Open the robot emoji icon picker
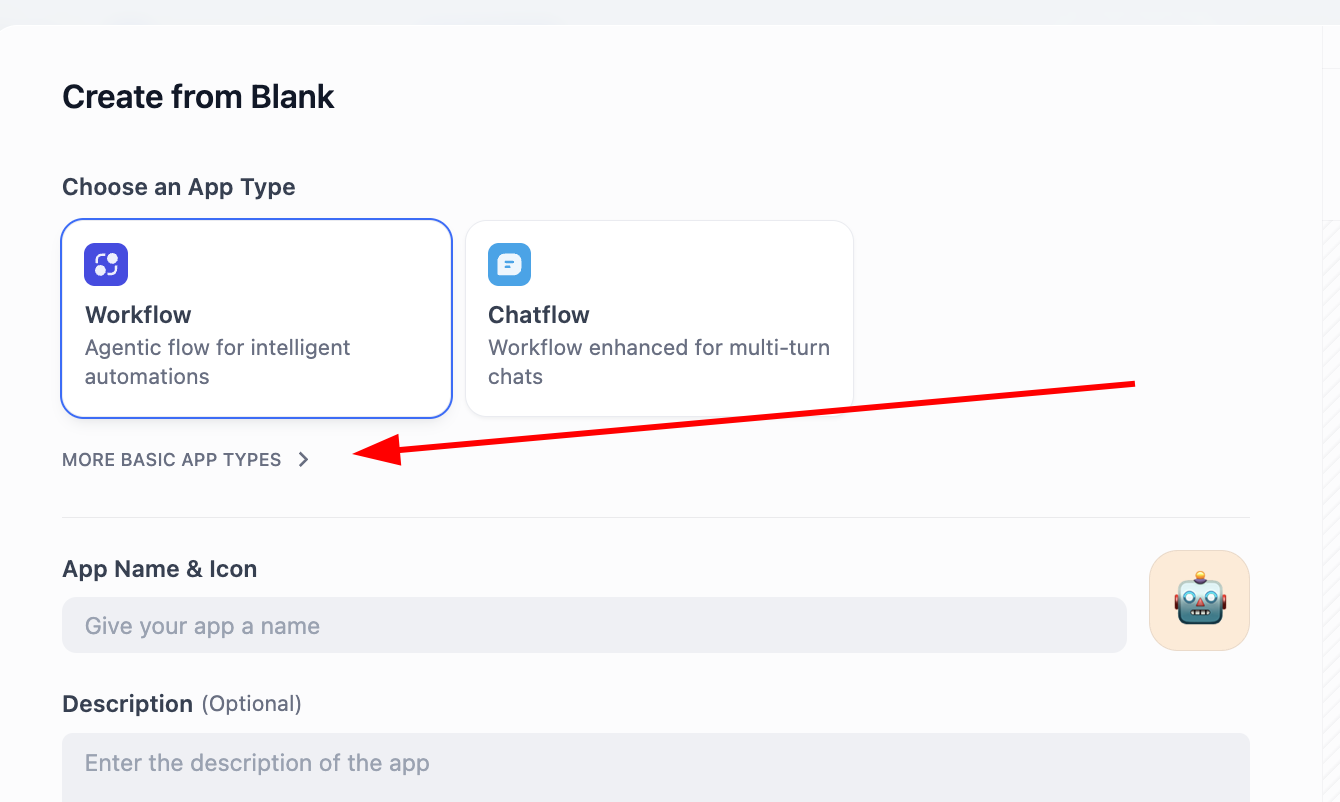The image size is (1340, 802). coord(1199,600)
